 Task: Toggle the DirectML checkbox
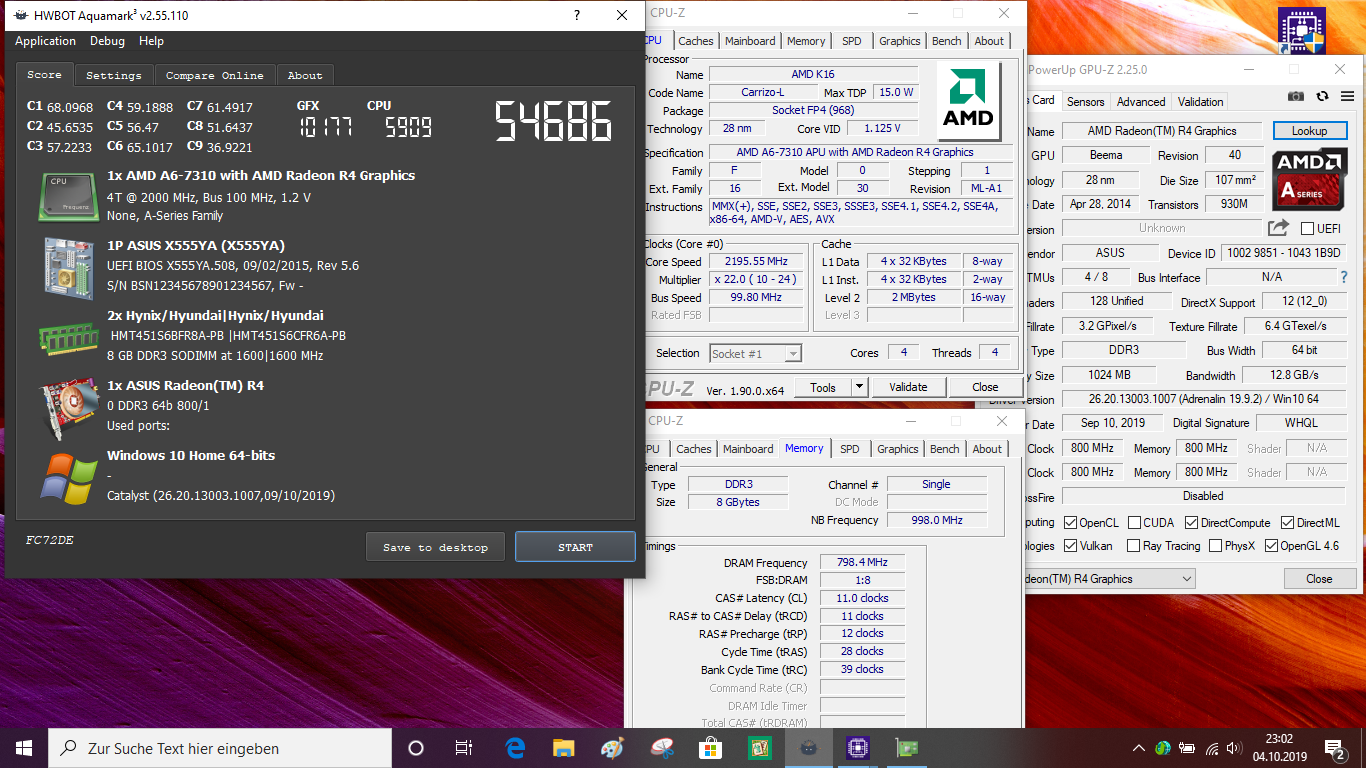1285,523
